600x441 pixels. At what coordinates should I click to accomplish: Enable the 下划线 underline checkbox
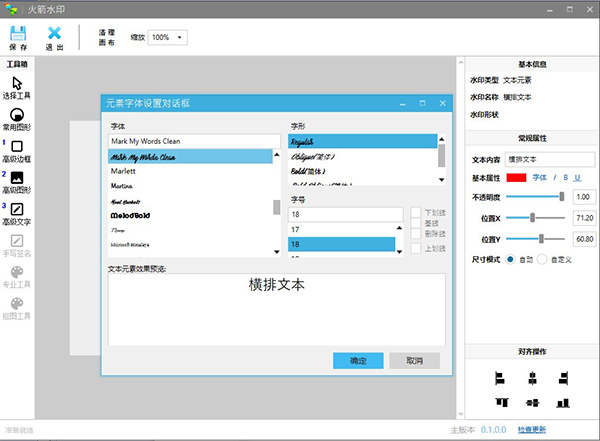pos(416,212)
